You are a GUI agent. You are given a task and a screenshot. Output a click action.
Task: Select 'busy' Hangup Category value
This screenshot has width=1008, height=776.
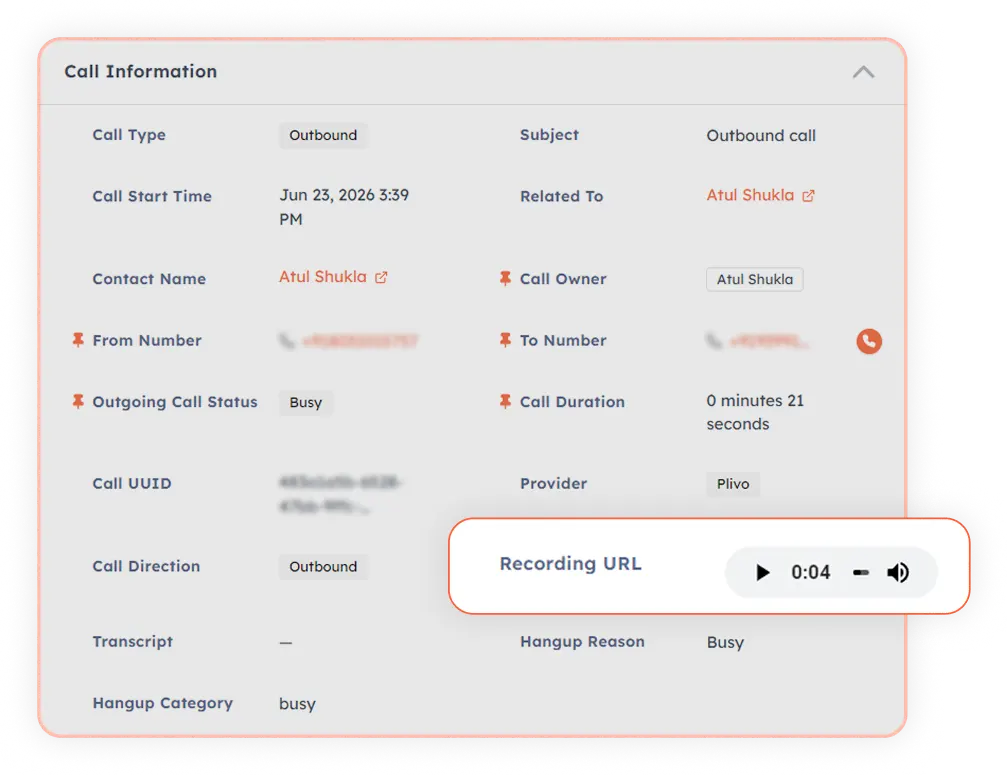298,704
